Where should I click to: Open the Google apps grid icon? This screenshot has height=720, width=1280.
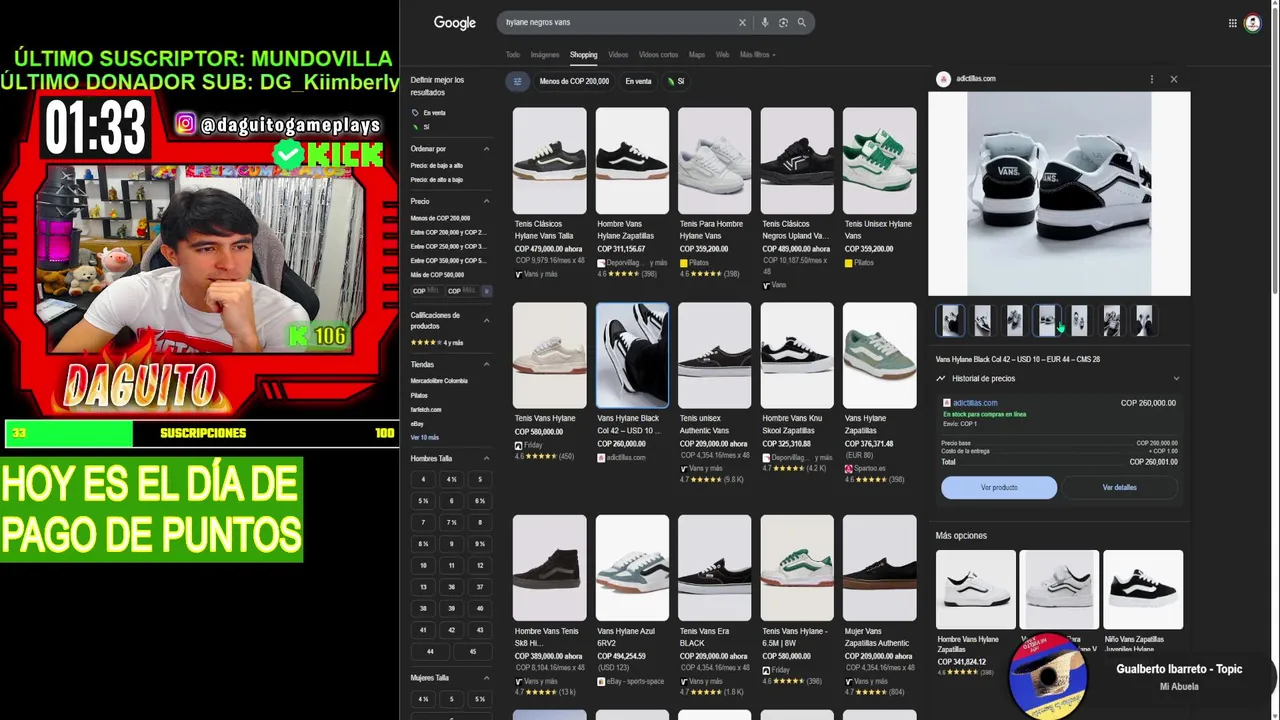[x=1232, y=23]
